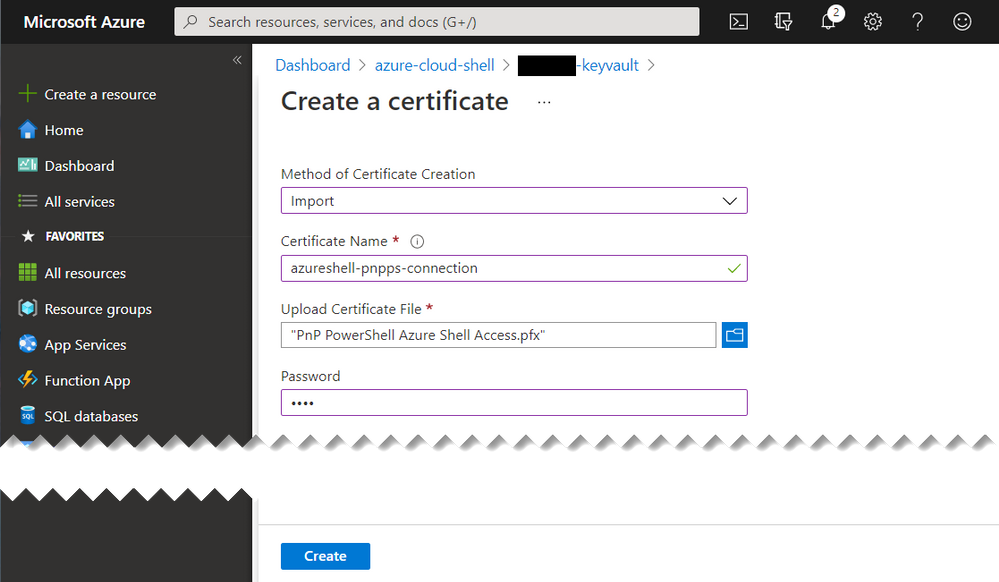Open Create a resource menu item

[100, 94]
